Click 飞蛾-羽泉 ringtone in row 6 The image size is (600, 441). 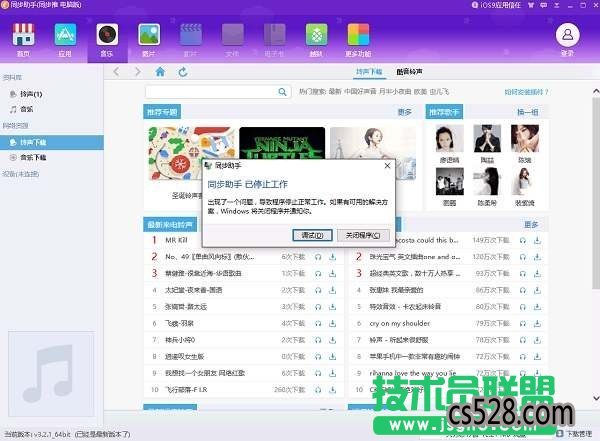pyautogui.click(x=179, y=323)
